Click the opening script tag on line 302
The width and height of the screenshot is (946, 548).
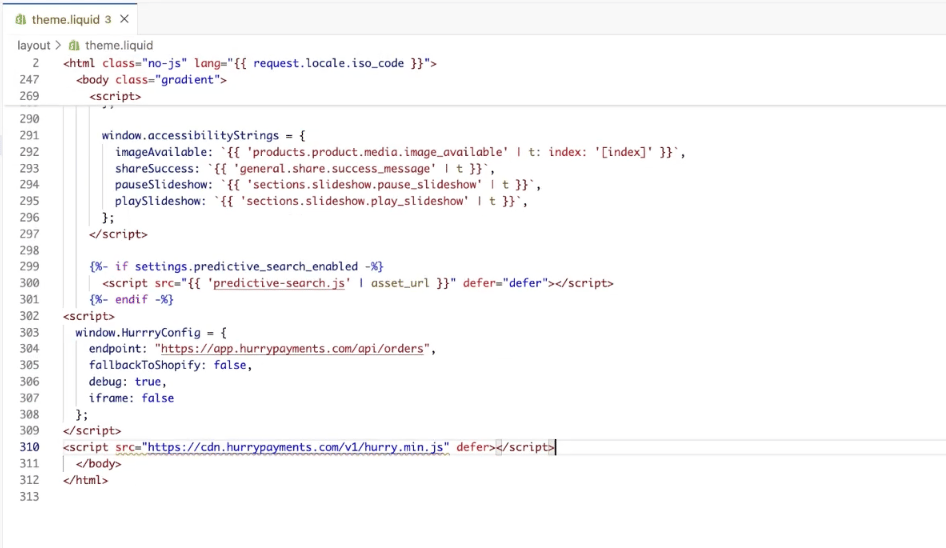89,316
